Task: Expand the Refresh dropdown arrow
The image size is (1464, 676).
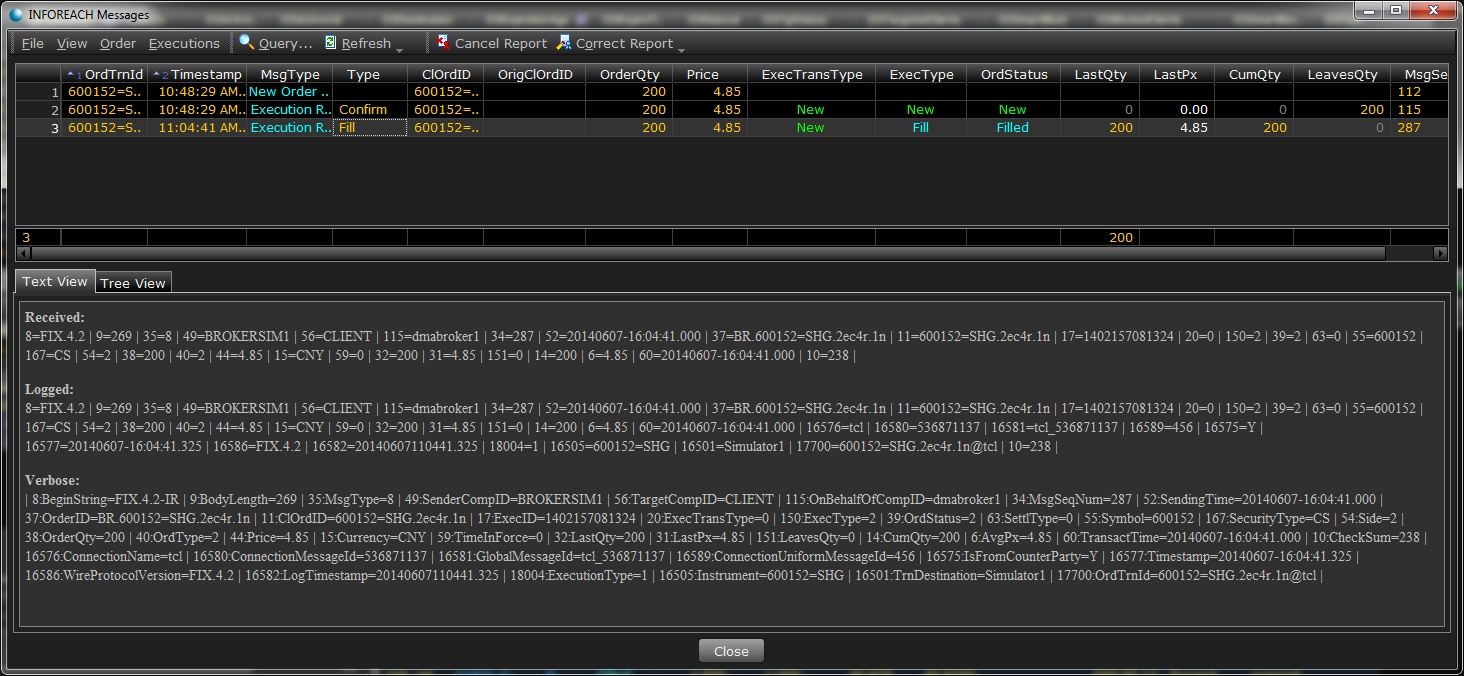Action: tap(400, 49)
